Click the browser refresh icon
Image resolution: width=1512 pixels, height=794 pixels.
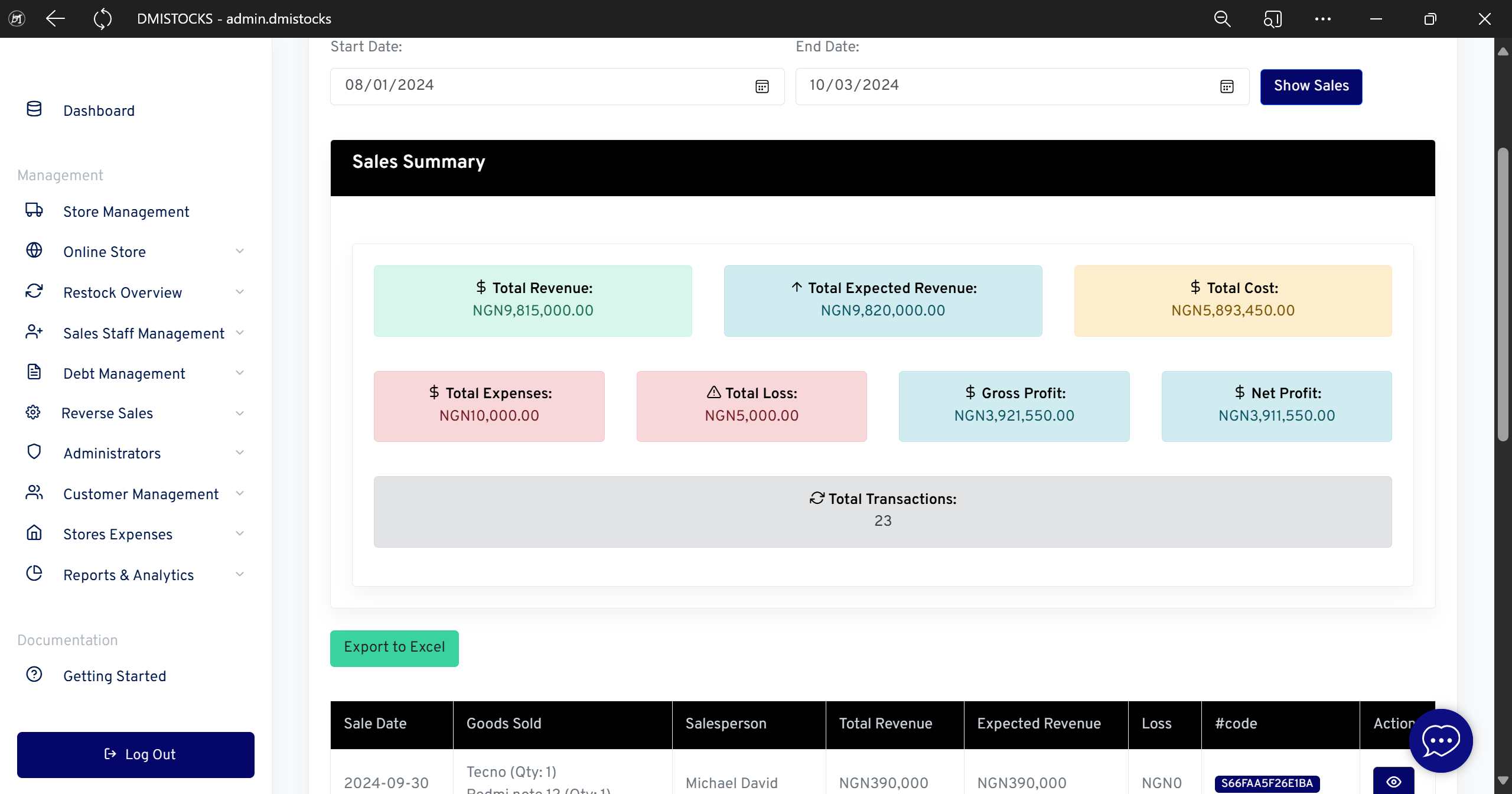click(x=102, y=19)
